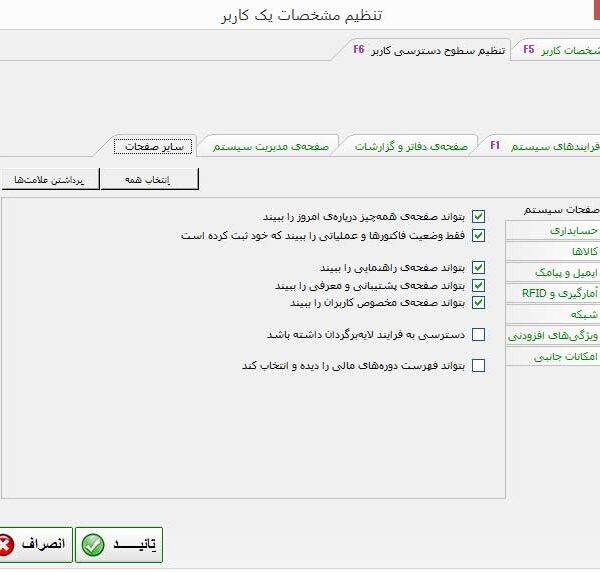Enable 'دسترسی به فرایند لایه‌برگردان' checkbox
The image size is (600, 572).
coord(478,334)
